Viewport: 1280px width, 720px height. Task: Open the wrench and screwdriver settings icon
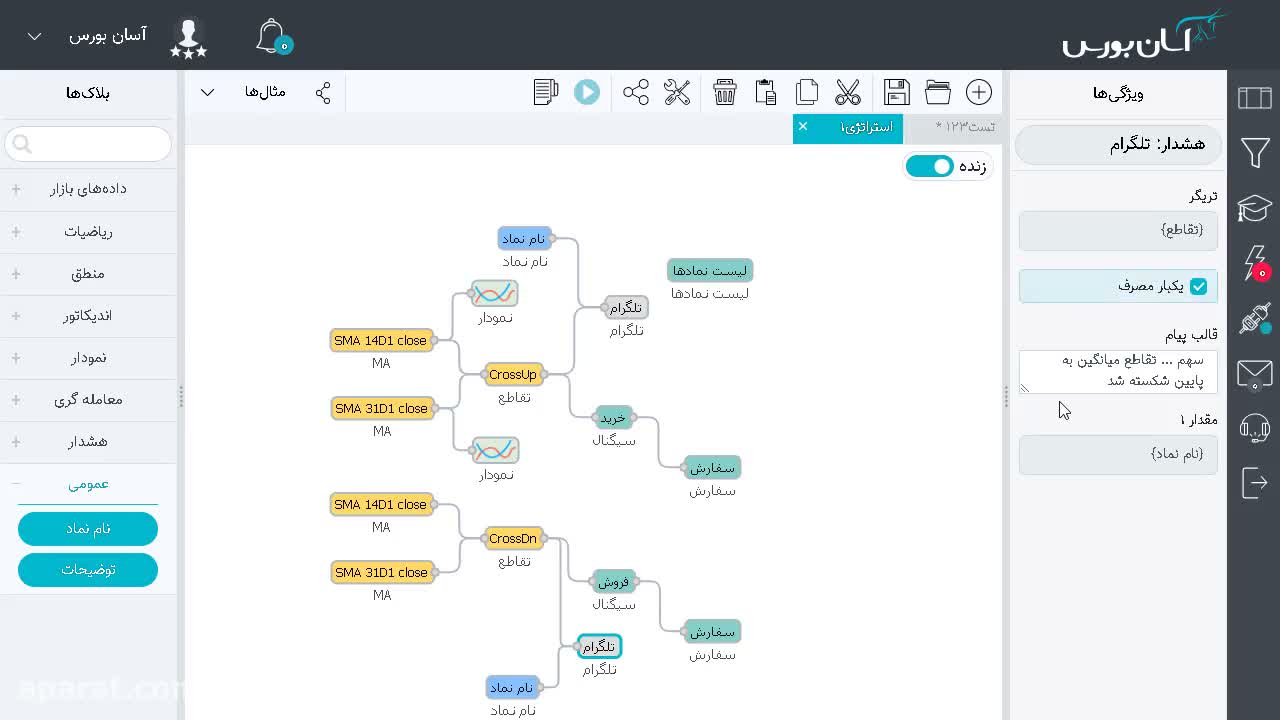coord(677,92)
